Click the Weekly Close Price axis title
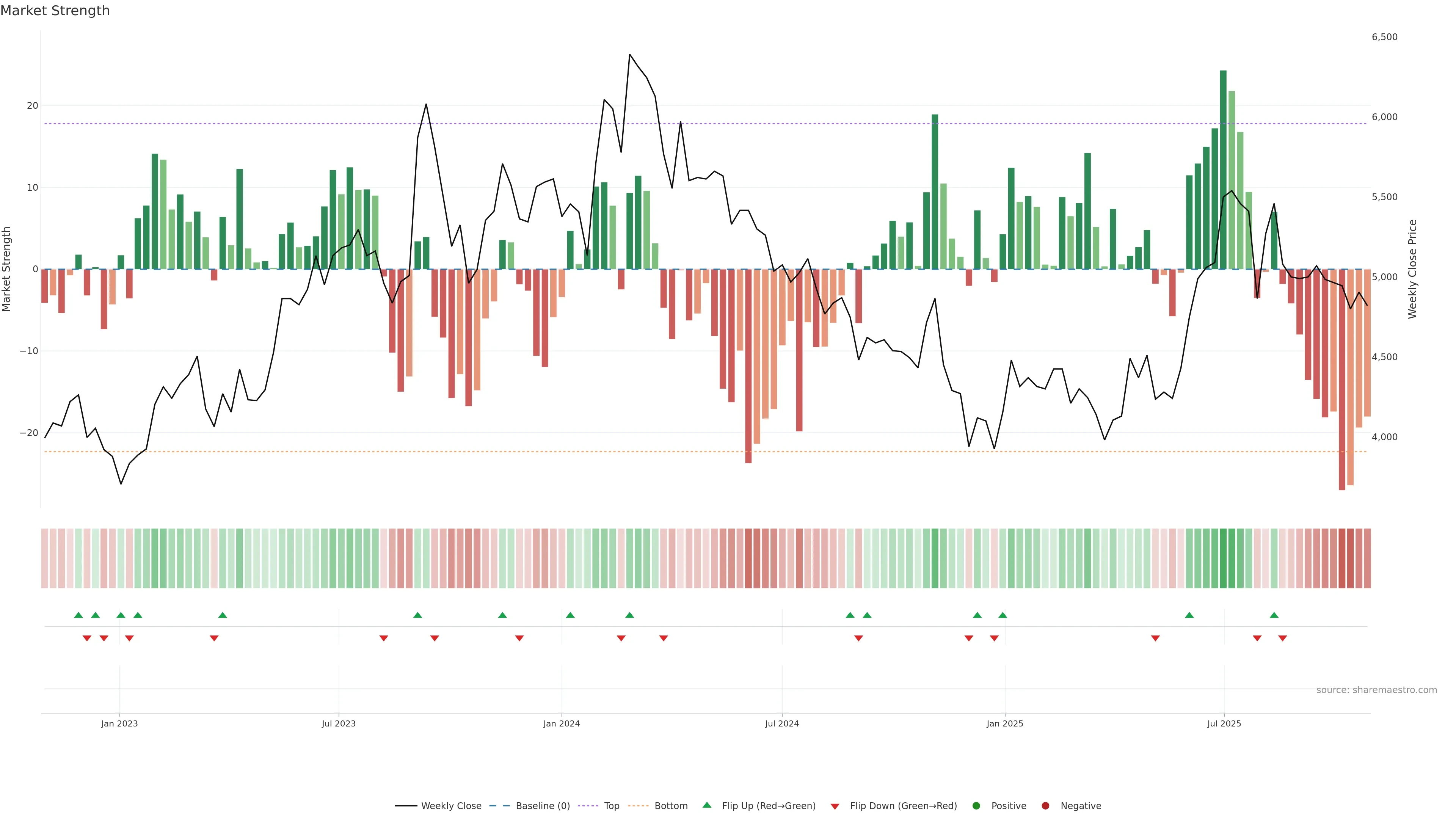The width and height of the screenshot is (1456, 819). (x=1412, y=269)
